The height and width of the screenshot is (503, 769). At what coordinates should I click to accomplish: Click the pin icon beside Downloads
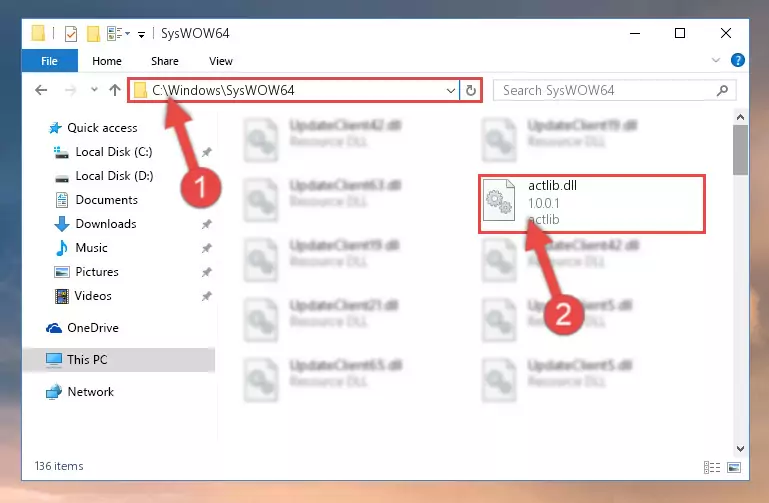[x=206, y=225]
